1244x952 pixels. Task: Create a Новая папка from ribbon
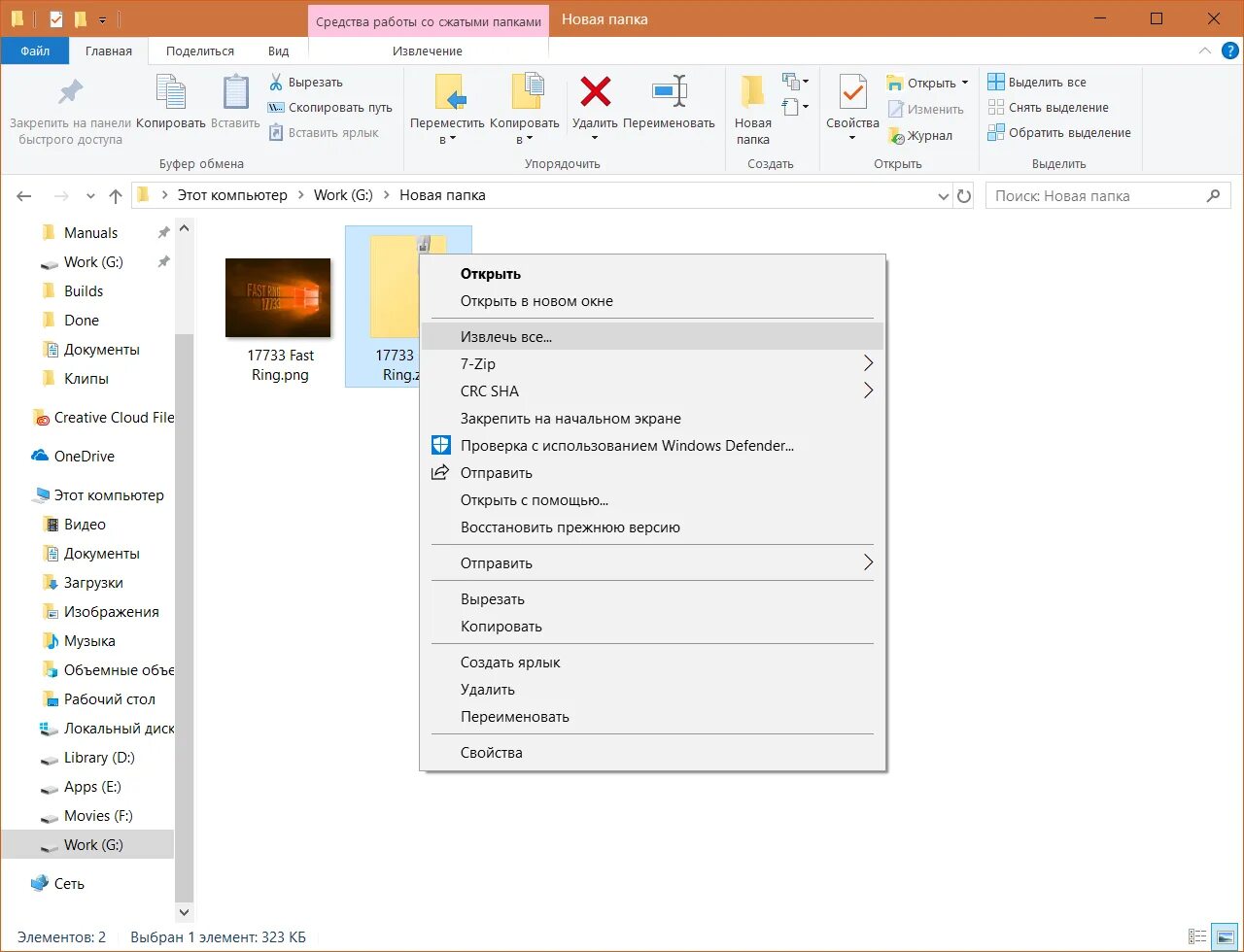[753, 109]
